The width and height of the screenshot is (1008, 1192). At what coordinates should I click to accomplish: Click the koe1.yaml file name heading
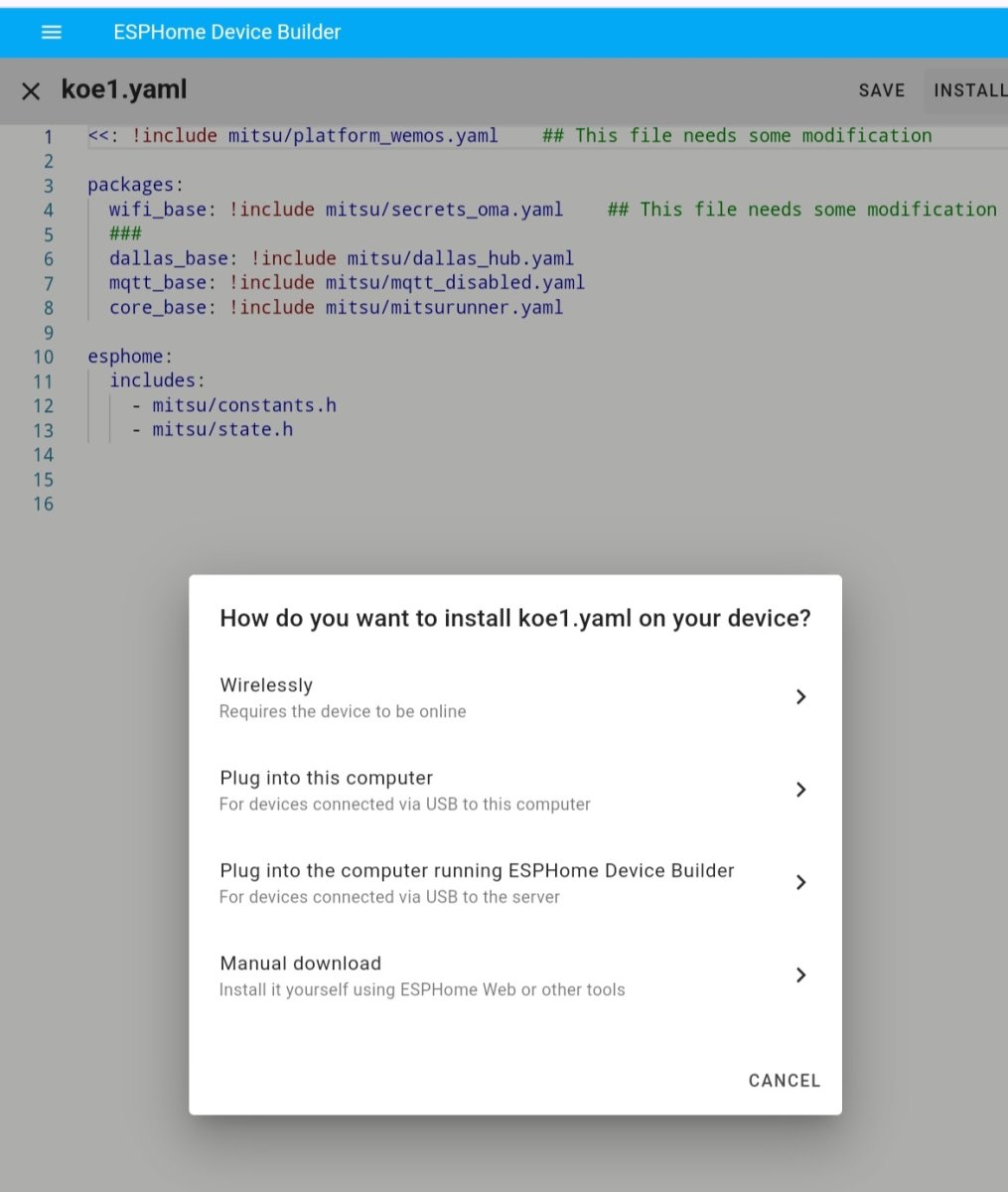(x=124, y=89)
